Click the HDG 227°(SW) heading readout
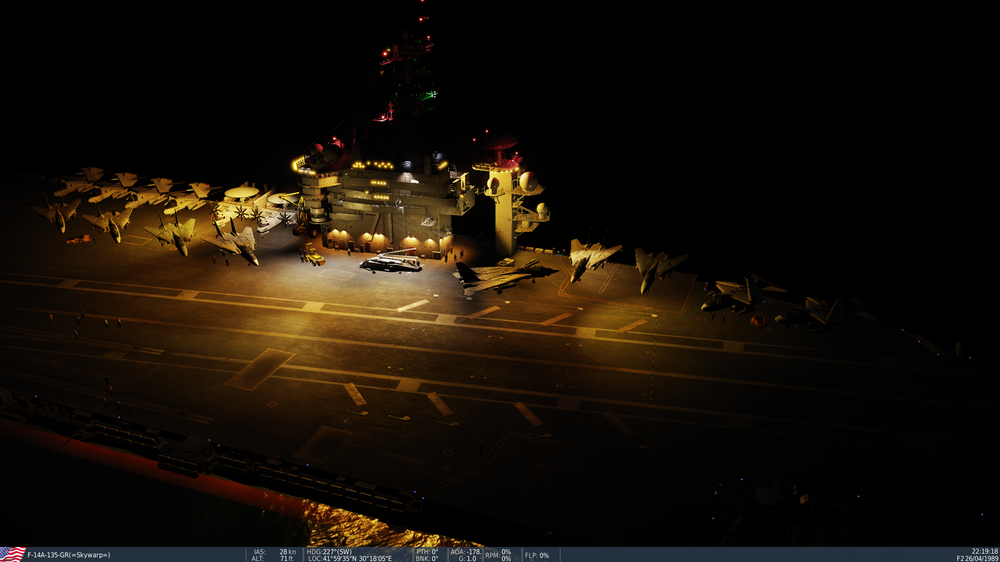The height and width of the screenshot is (562, 1000). pyautogui.click(x=330, y=552)
